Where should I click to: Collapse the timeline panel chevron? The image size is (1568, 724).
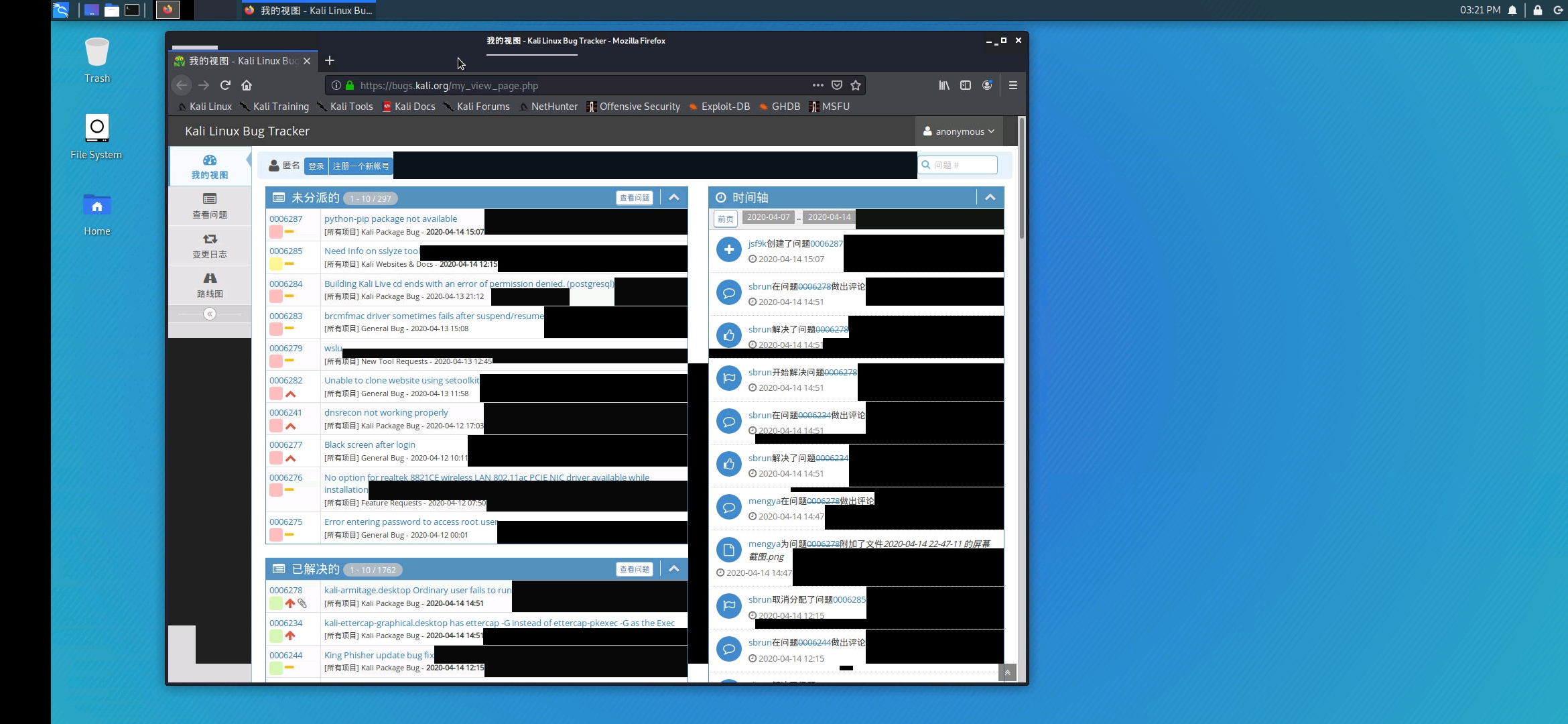click(x=990, y=198)
